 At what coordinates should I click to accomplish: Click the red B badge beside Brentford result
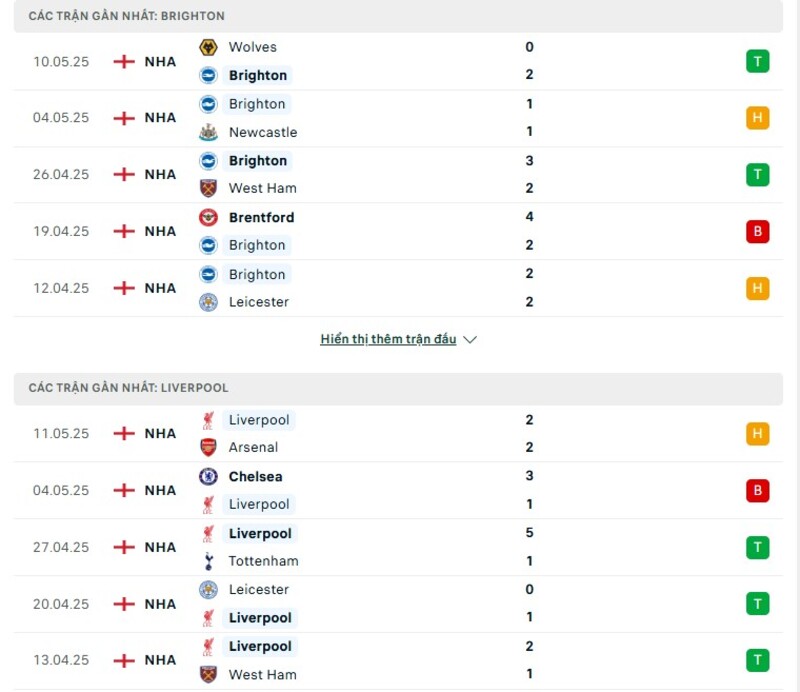pos(757,231)
